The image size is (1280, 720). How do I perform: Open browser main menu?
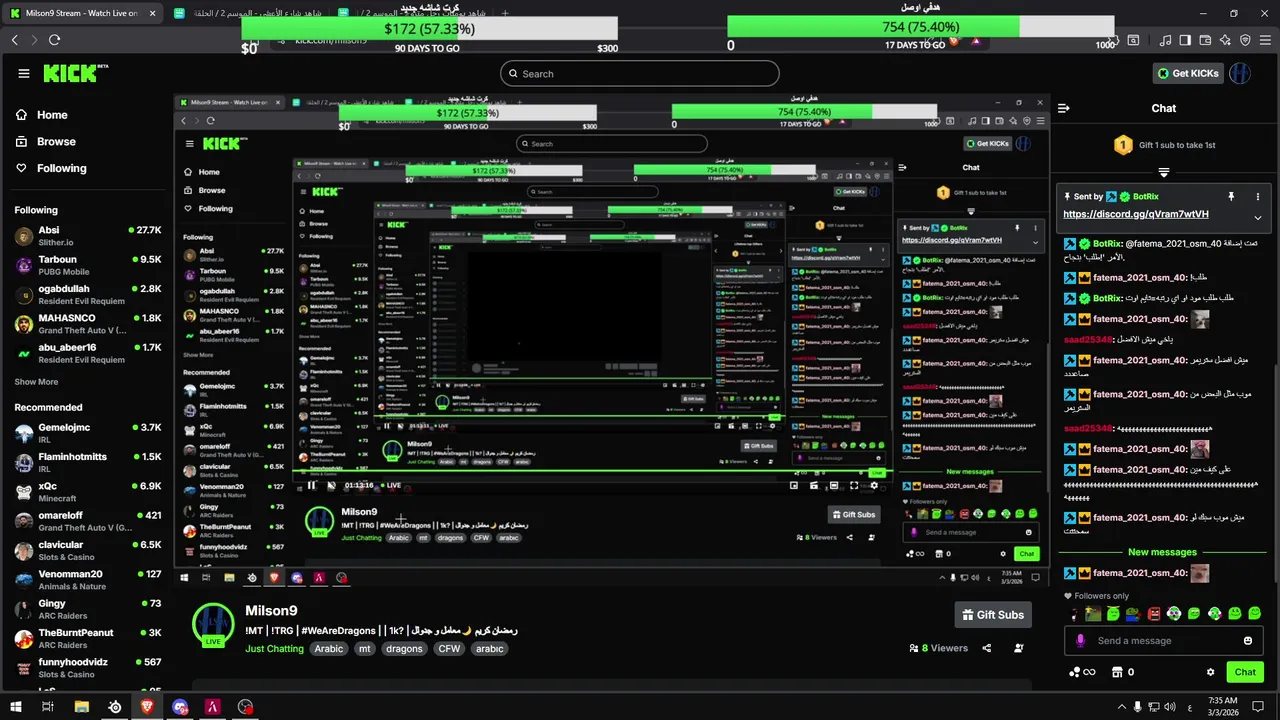click(x=1265, y=40)
